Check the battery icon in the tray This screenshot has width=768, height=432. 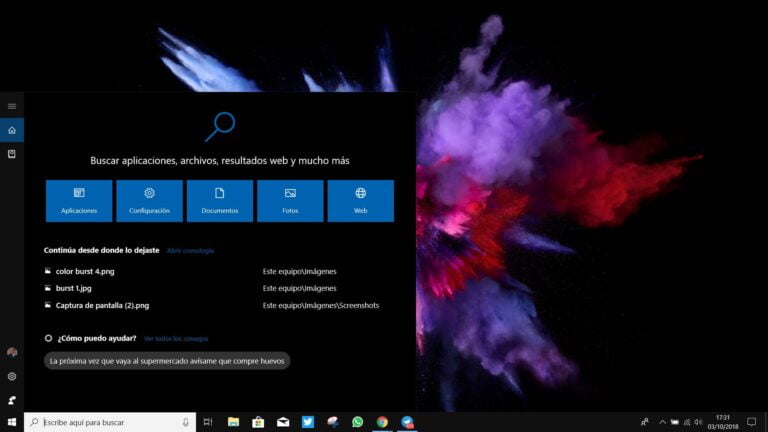coord(675,422)
